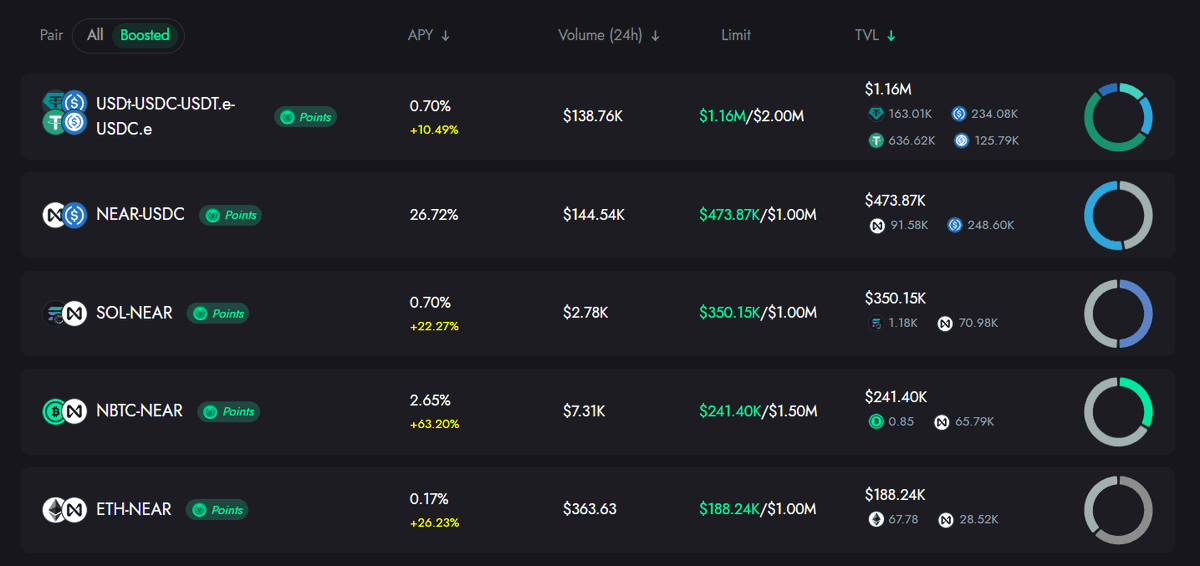Click the SOL-NEAR pair token icon

click(x=65, y=313)
